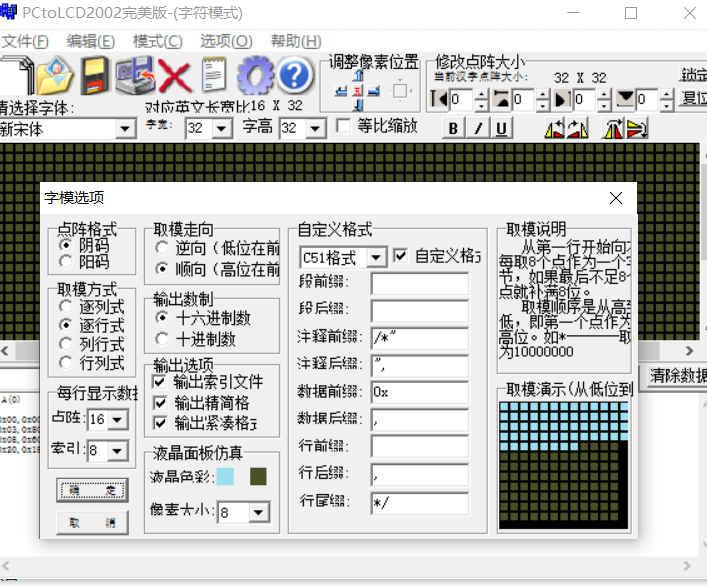Open the 字高 32 dropdown
The height and width of the screenshot is (587, 707).
coord(315,129)
